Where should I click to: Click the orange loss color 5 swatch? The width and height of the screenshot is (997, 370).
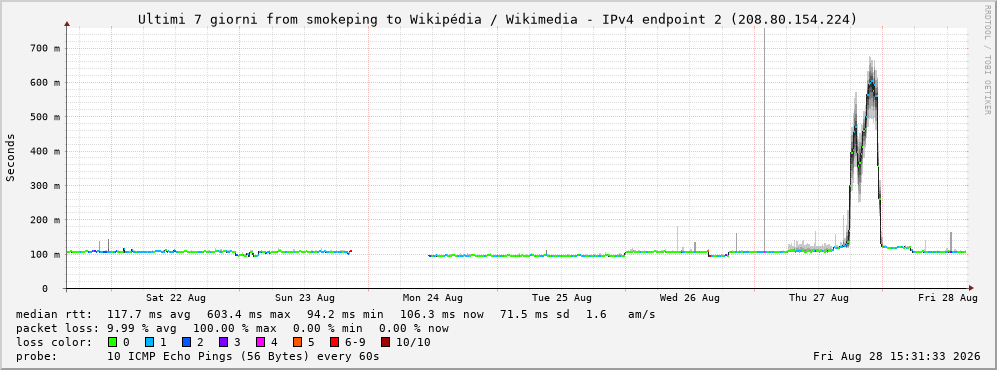[298, 343]
